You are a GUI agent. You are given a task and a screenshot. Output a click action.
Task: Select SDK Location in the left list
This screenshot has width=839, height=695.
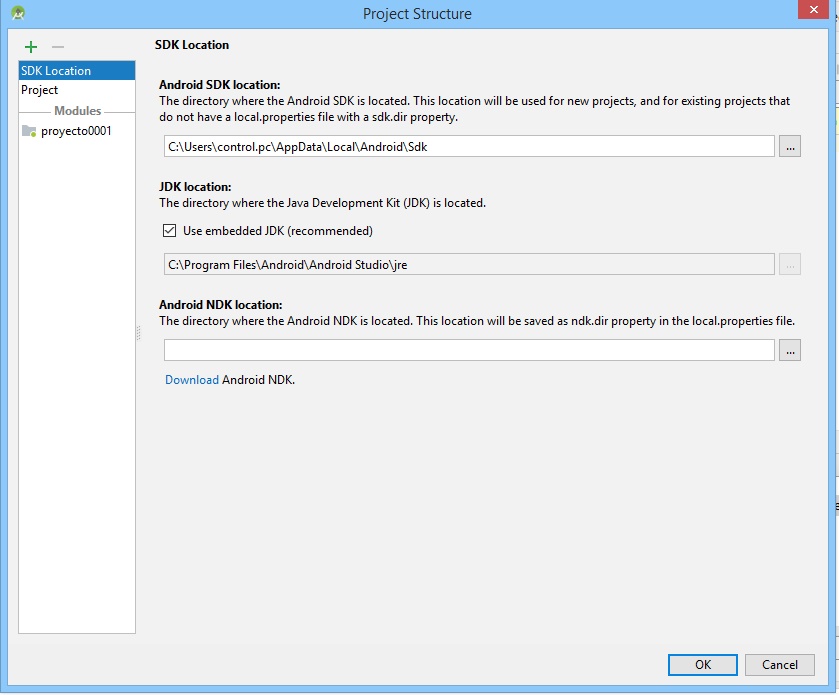[56, 71]
